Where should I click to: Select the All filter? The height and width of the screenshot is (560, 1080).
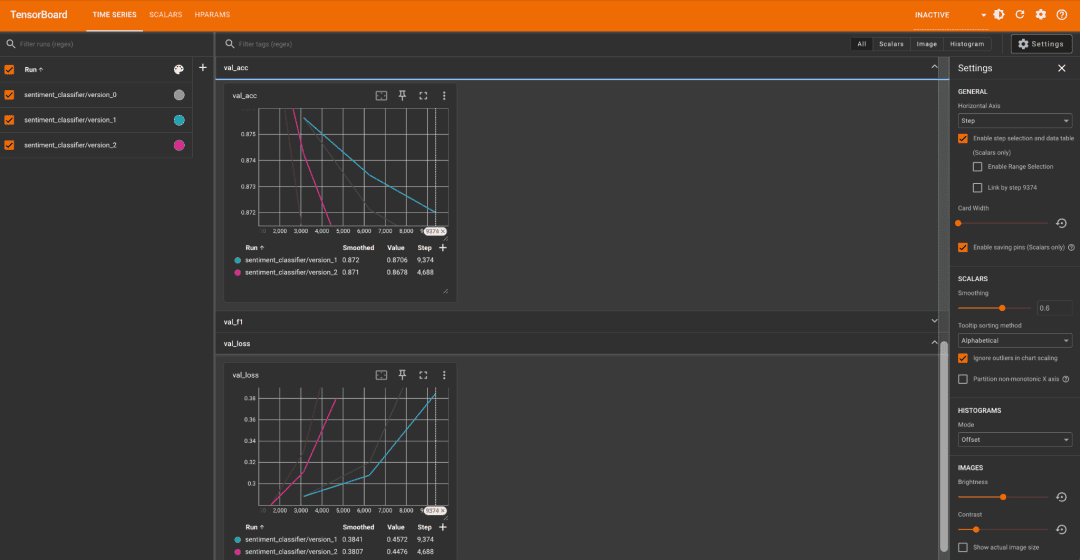coord(862,44)
